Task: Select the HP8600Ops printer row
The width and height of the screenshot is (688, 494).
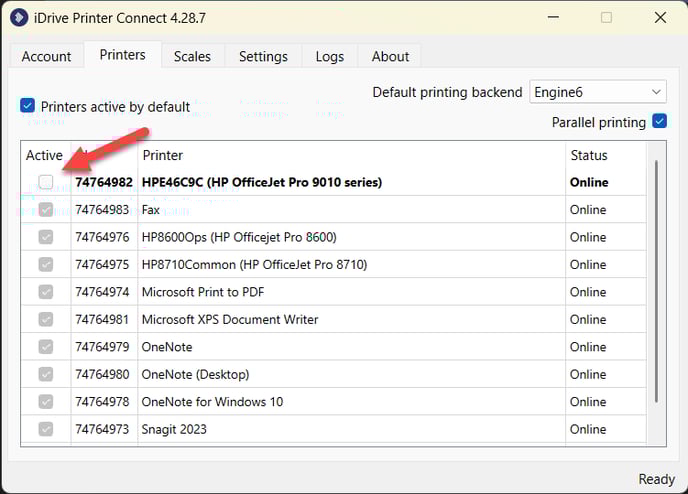Action: click(350, 237)
